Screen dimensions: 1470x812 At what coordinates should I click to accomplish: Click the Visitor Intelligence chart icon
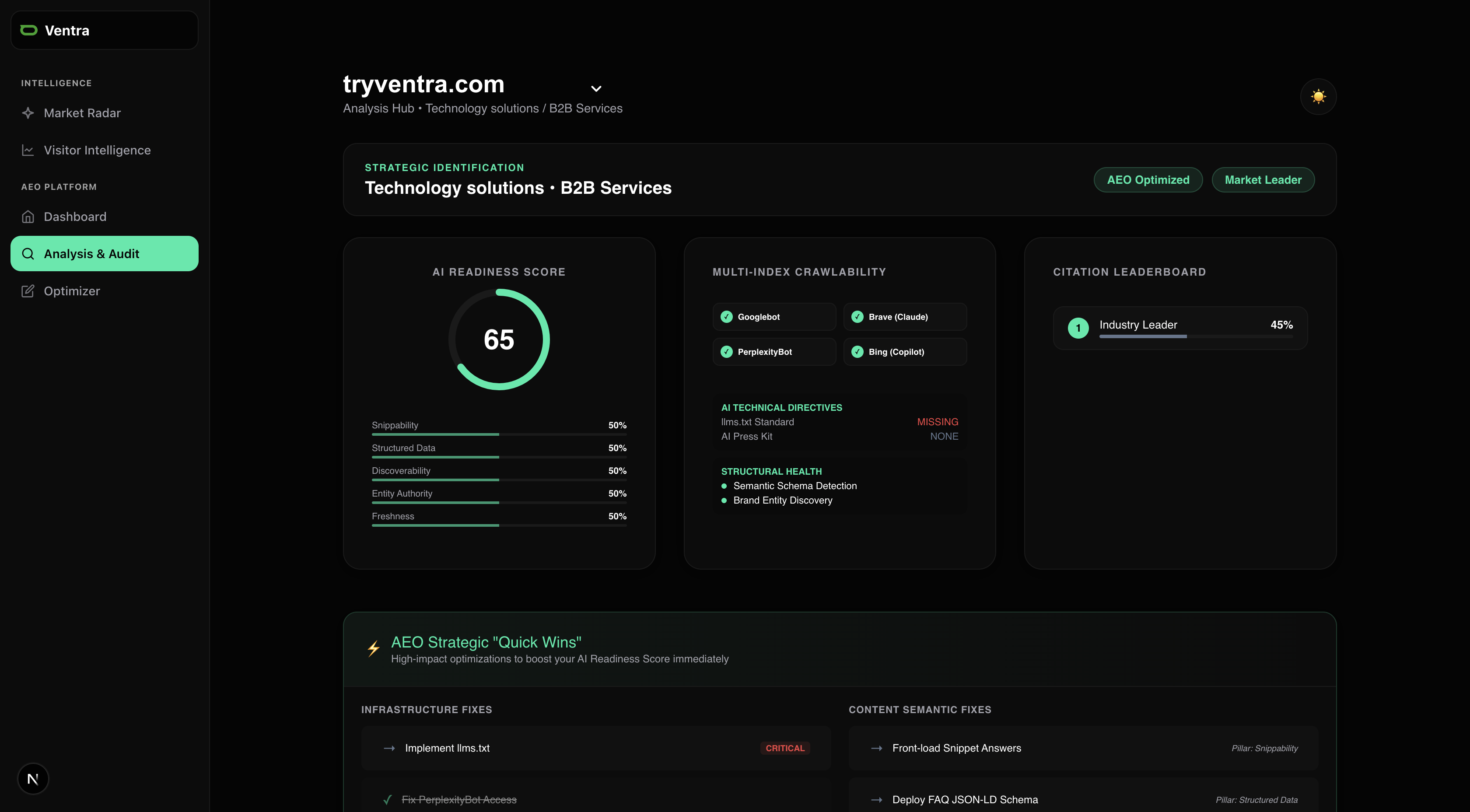click(x=28, y=150)
